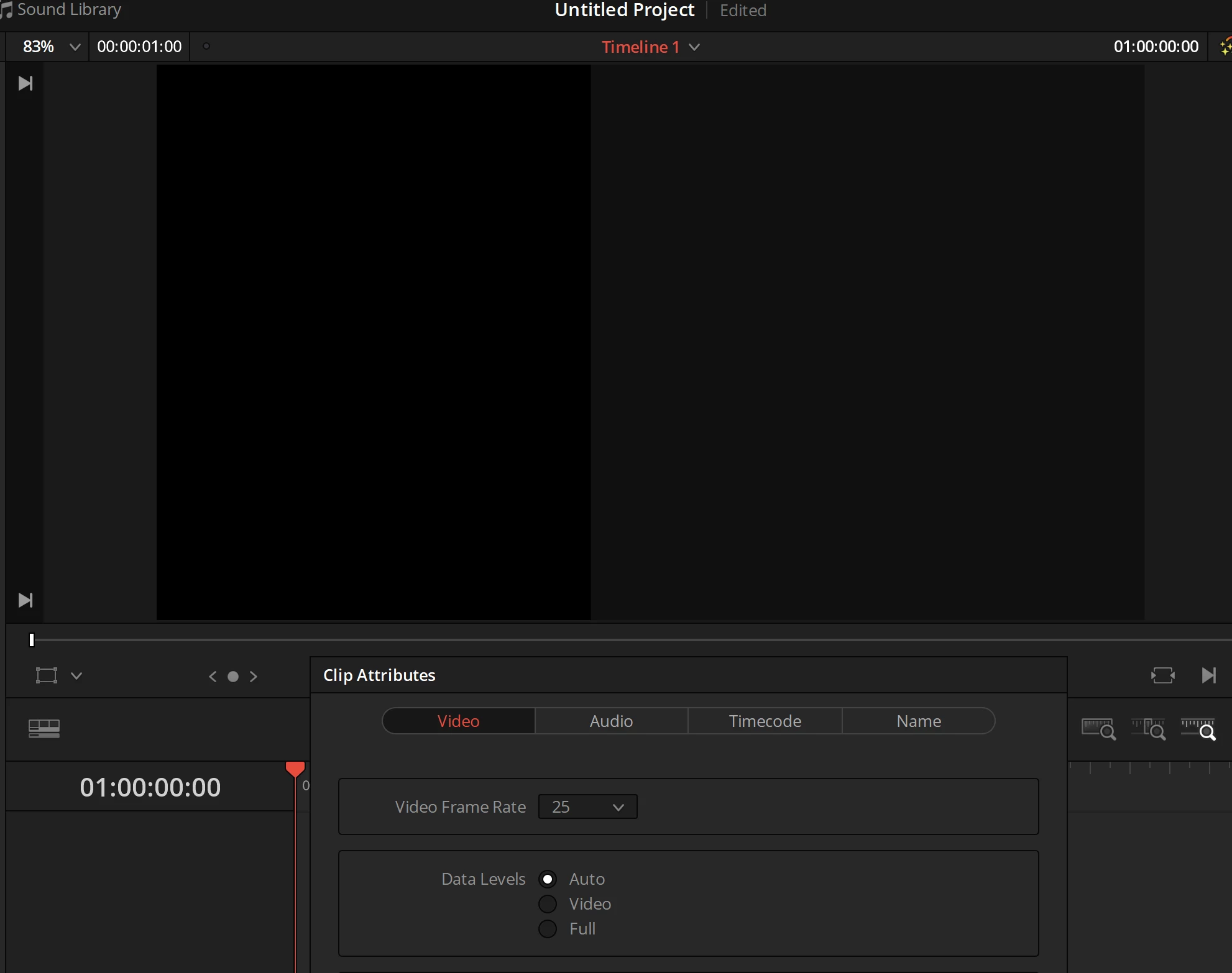Switch to the Timecode tab
This screenshot has width=1232, height=973.
[765, 721]
